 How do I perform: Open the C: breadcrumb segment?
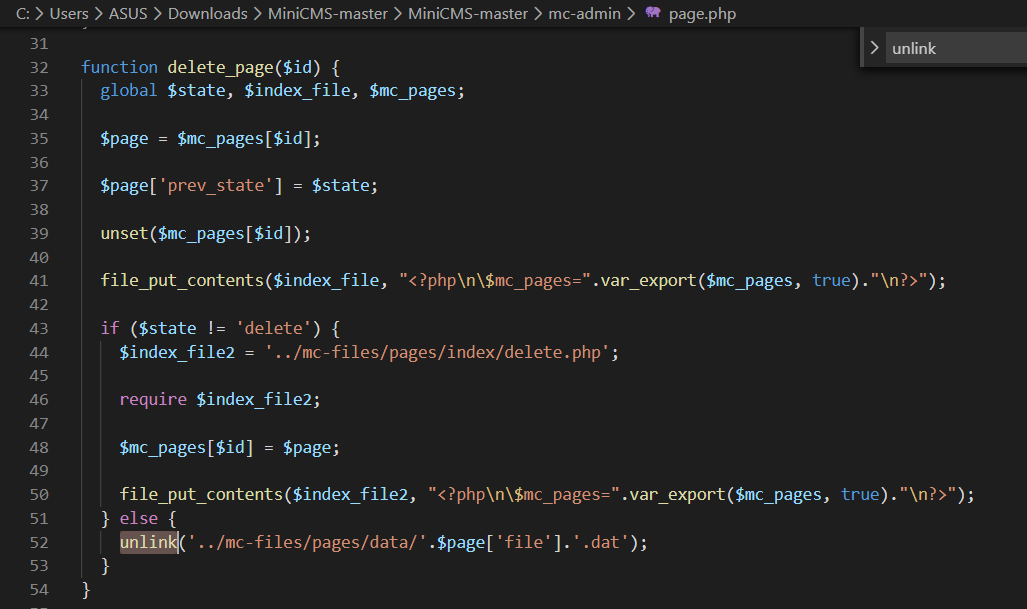pyautogui.click(x=23, y=14)
